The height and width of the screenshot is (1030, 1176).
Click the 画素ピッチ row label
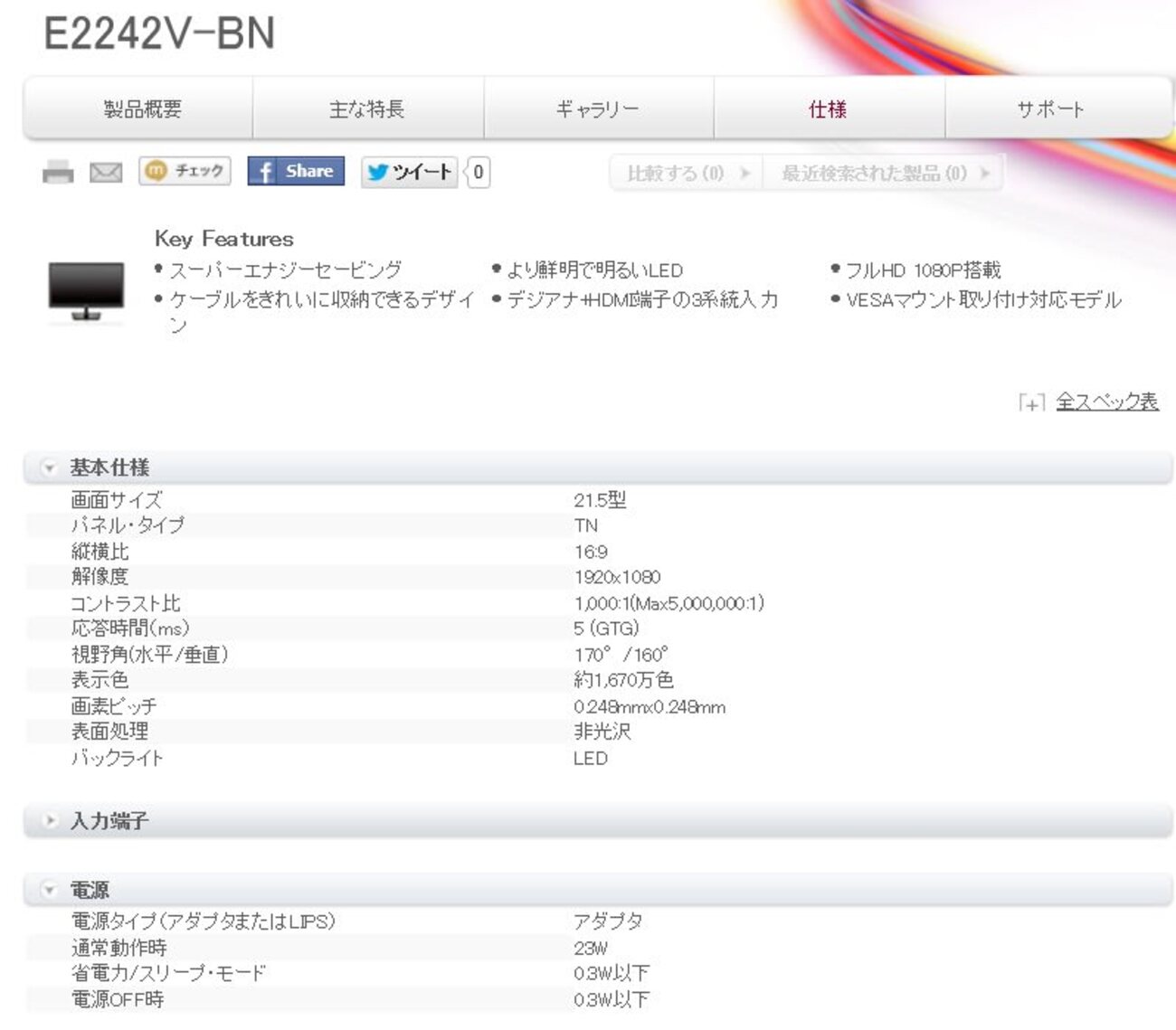pyautogui.click(x=114, y=706)
